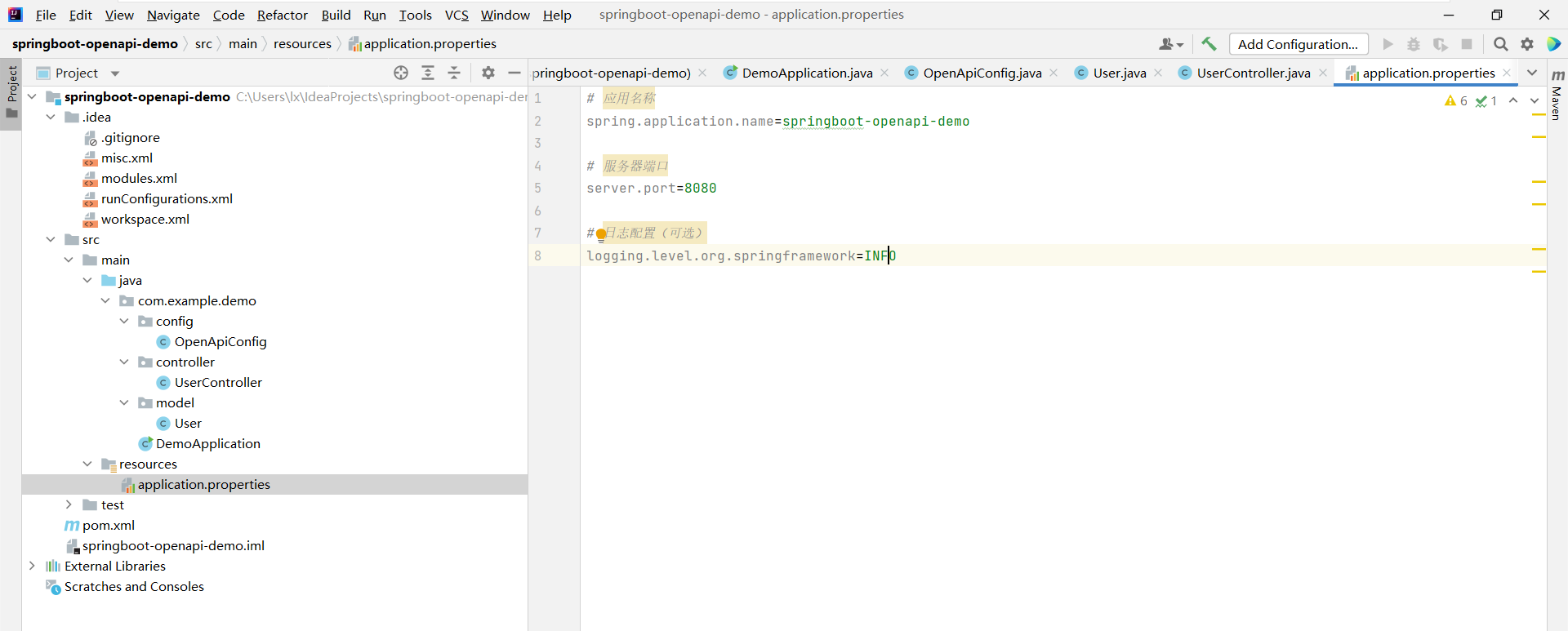
Task: Click the intention lightbulb on line 7
Action: [x=601, y=235]
